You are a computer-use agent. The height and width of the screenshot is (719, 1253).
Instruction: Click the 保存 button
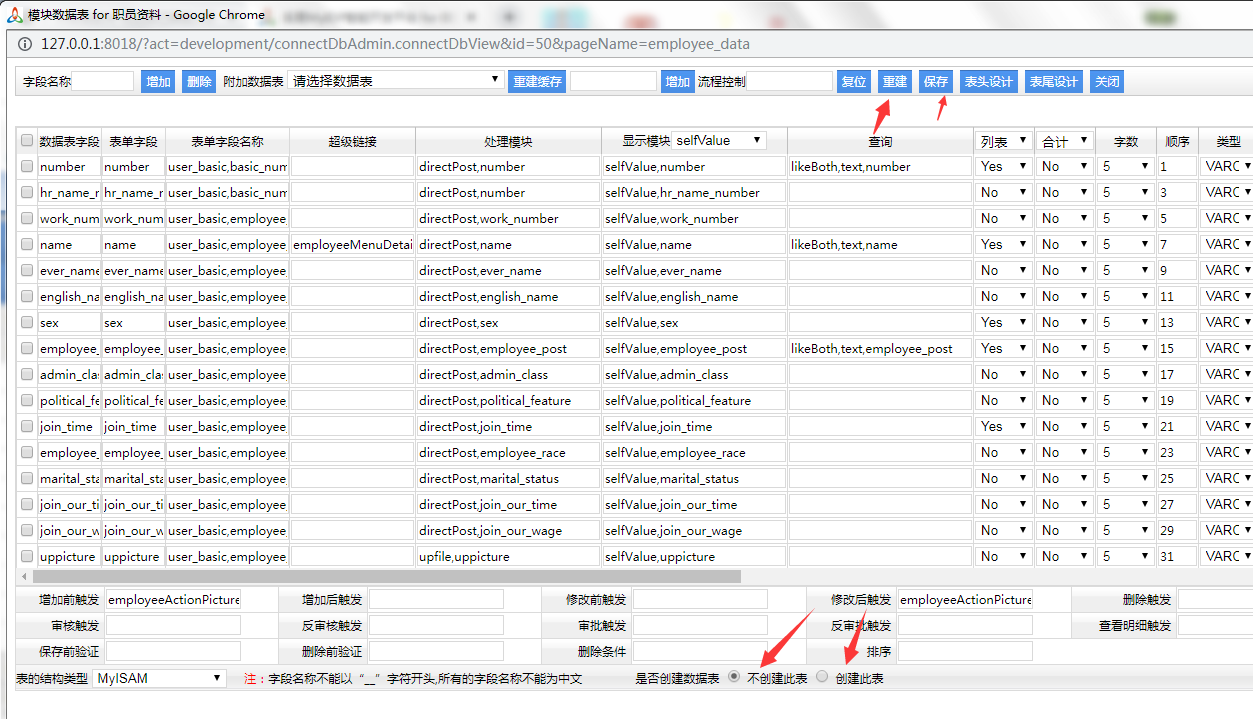[936, 81]
